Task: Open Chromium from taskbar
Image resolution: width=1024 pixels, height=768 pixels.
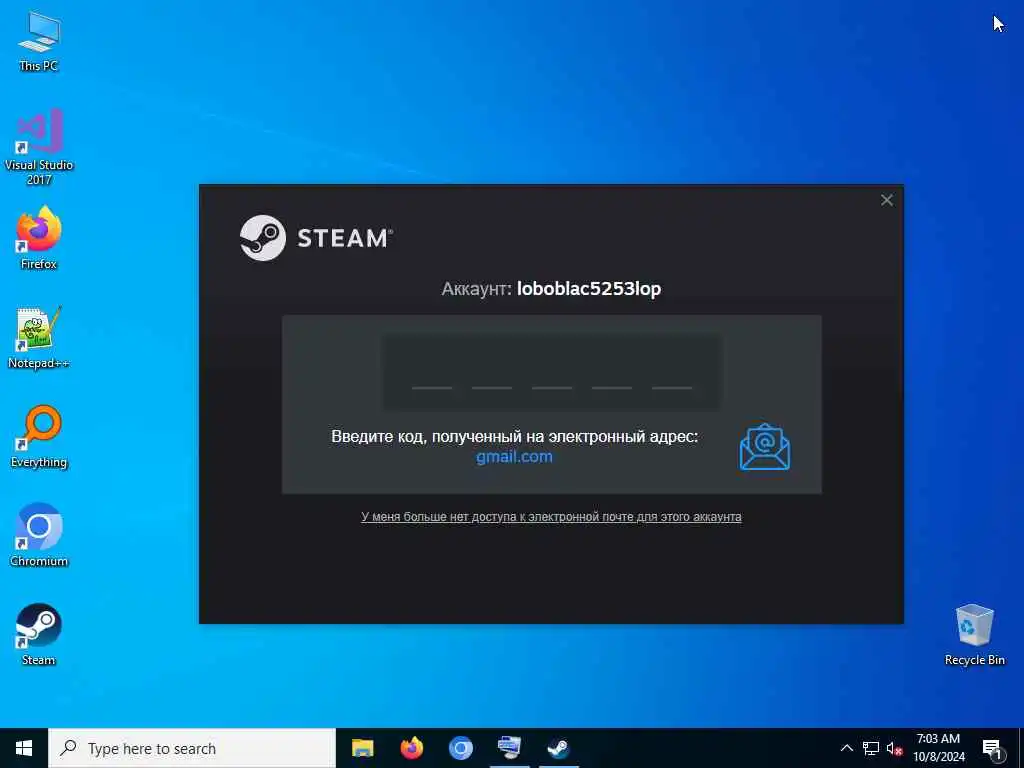Action: (460, 748)
